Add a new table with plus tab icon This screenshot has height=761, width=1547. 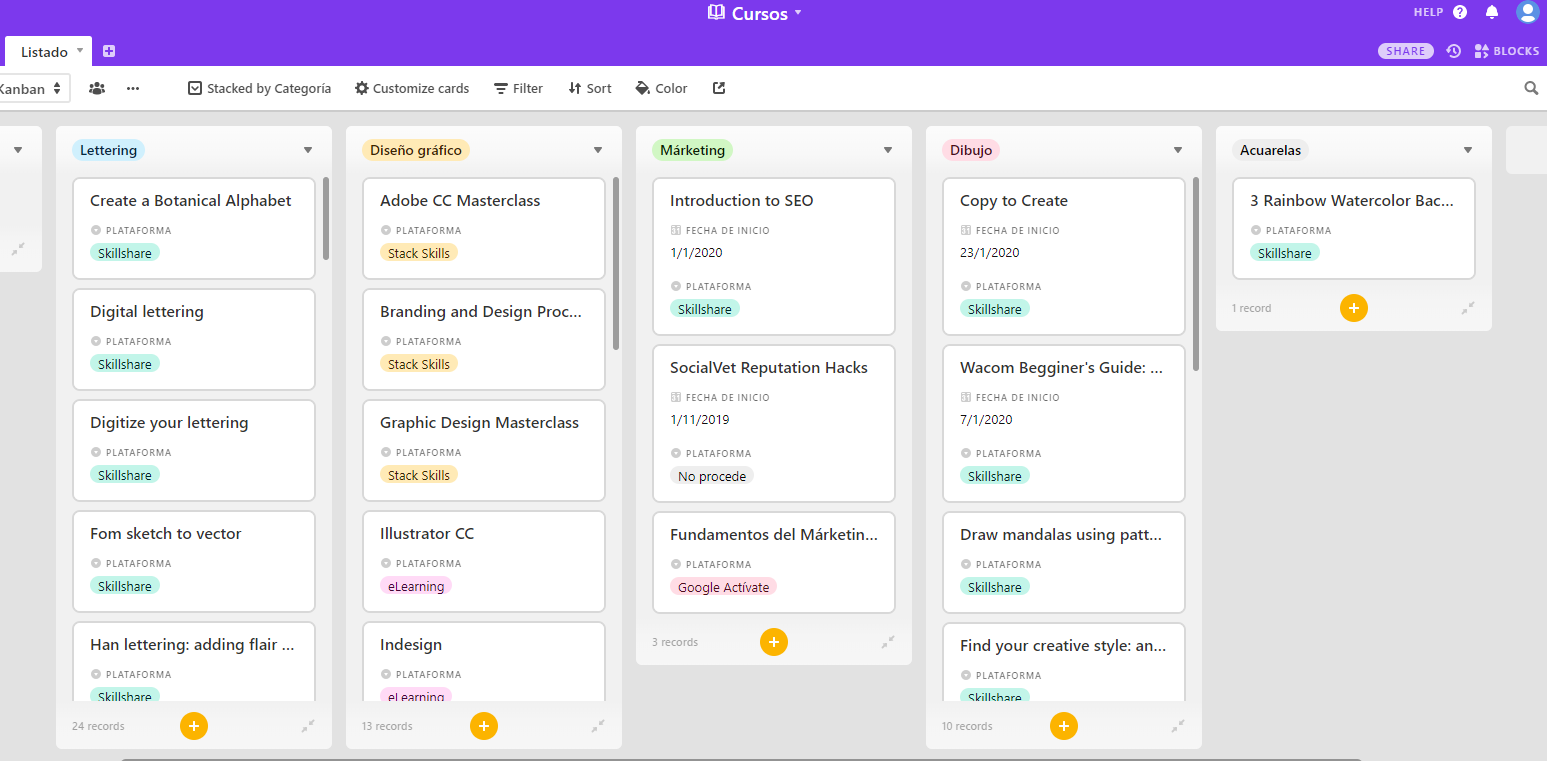109,51
